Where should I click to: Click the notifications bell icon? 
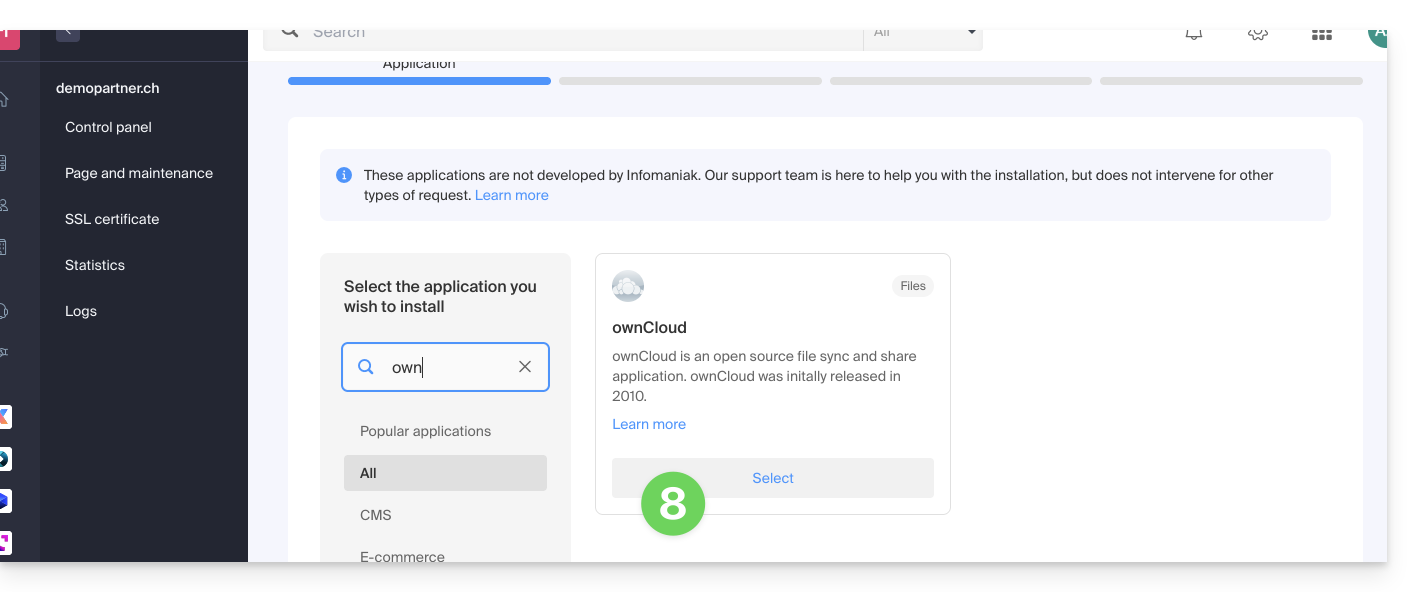(1193, 34)
